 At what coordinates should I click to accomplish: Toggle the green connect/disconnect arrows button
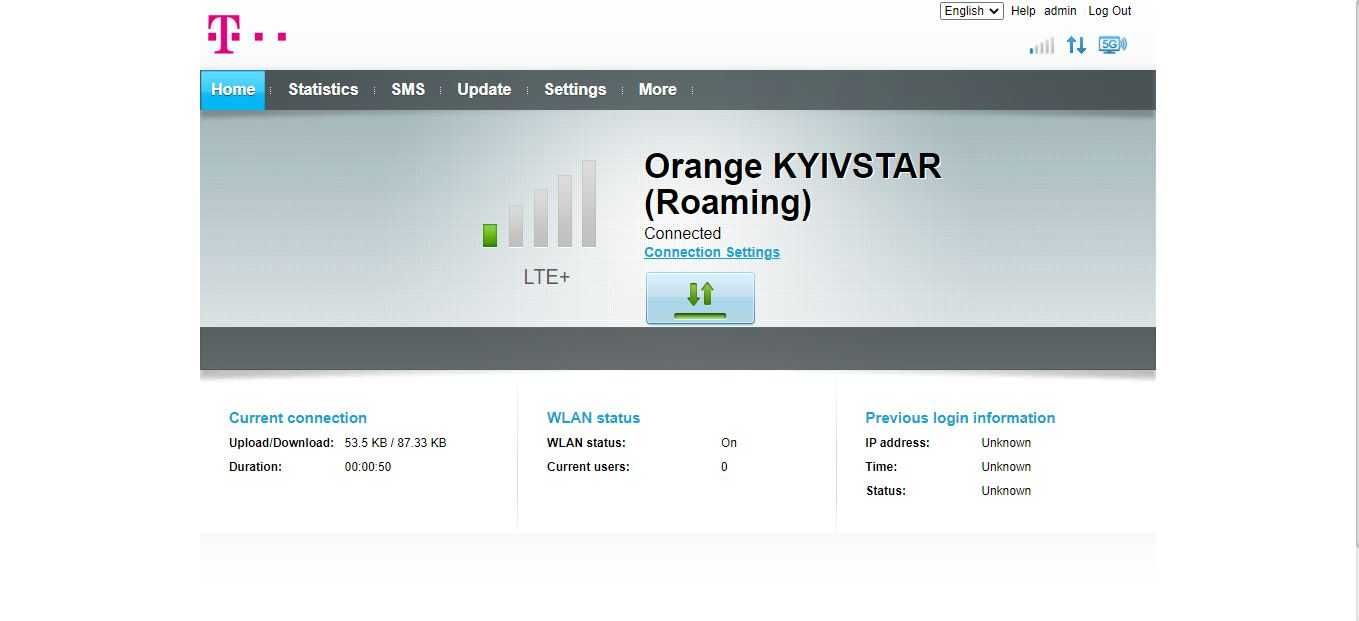tap(700, 298)
